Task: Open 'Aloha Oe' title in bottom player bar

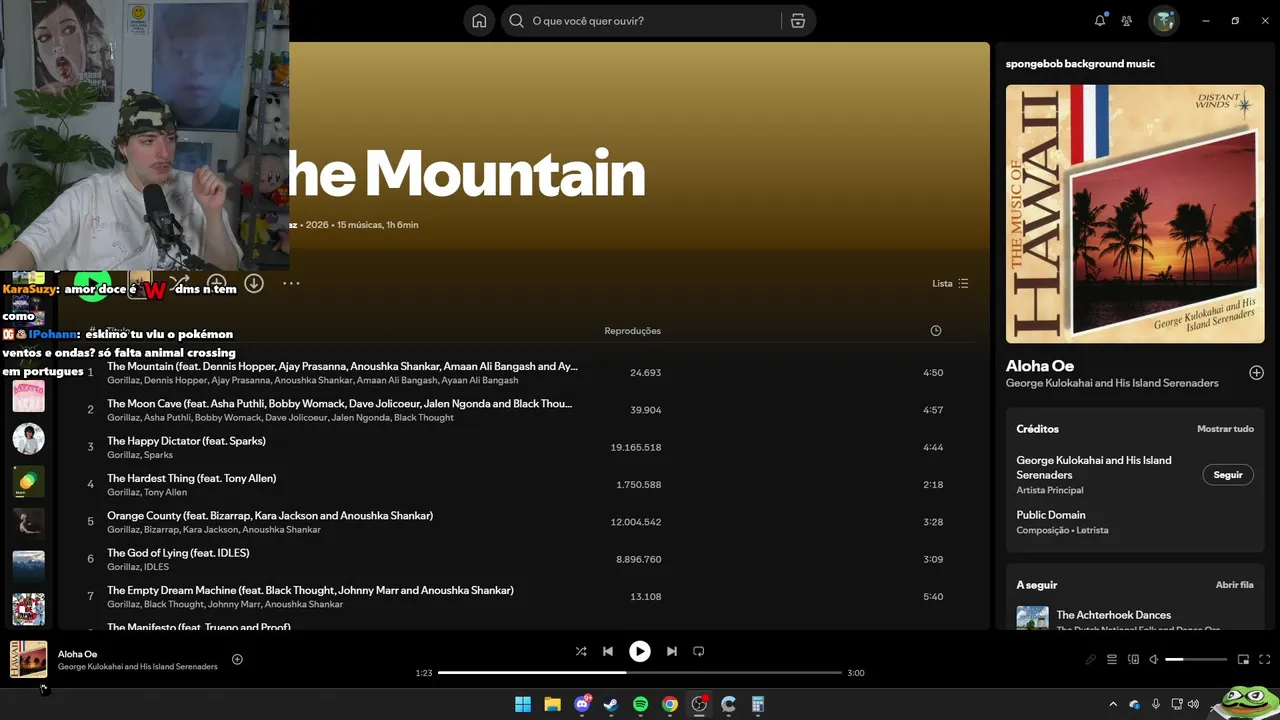Action: tap(77, 654)
